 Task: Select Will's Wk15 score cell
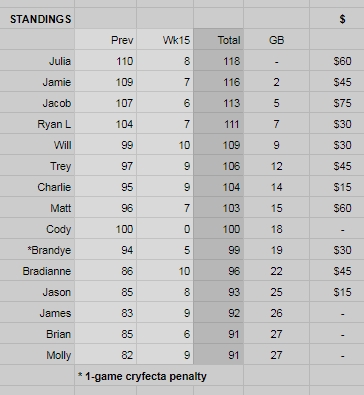pos(165,145)
